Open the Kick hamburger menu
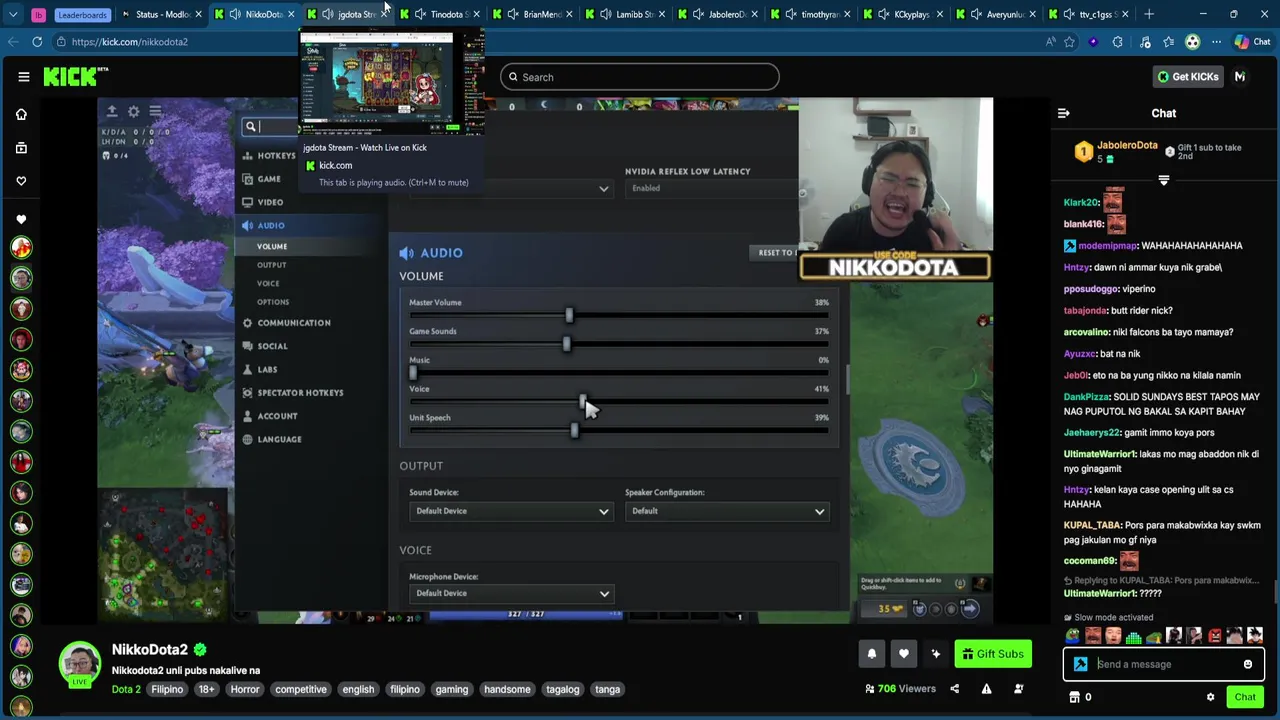The height and width of the screenshot is (720, 1280). [23, 77]
